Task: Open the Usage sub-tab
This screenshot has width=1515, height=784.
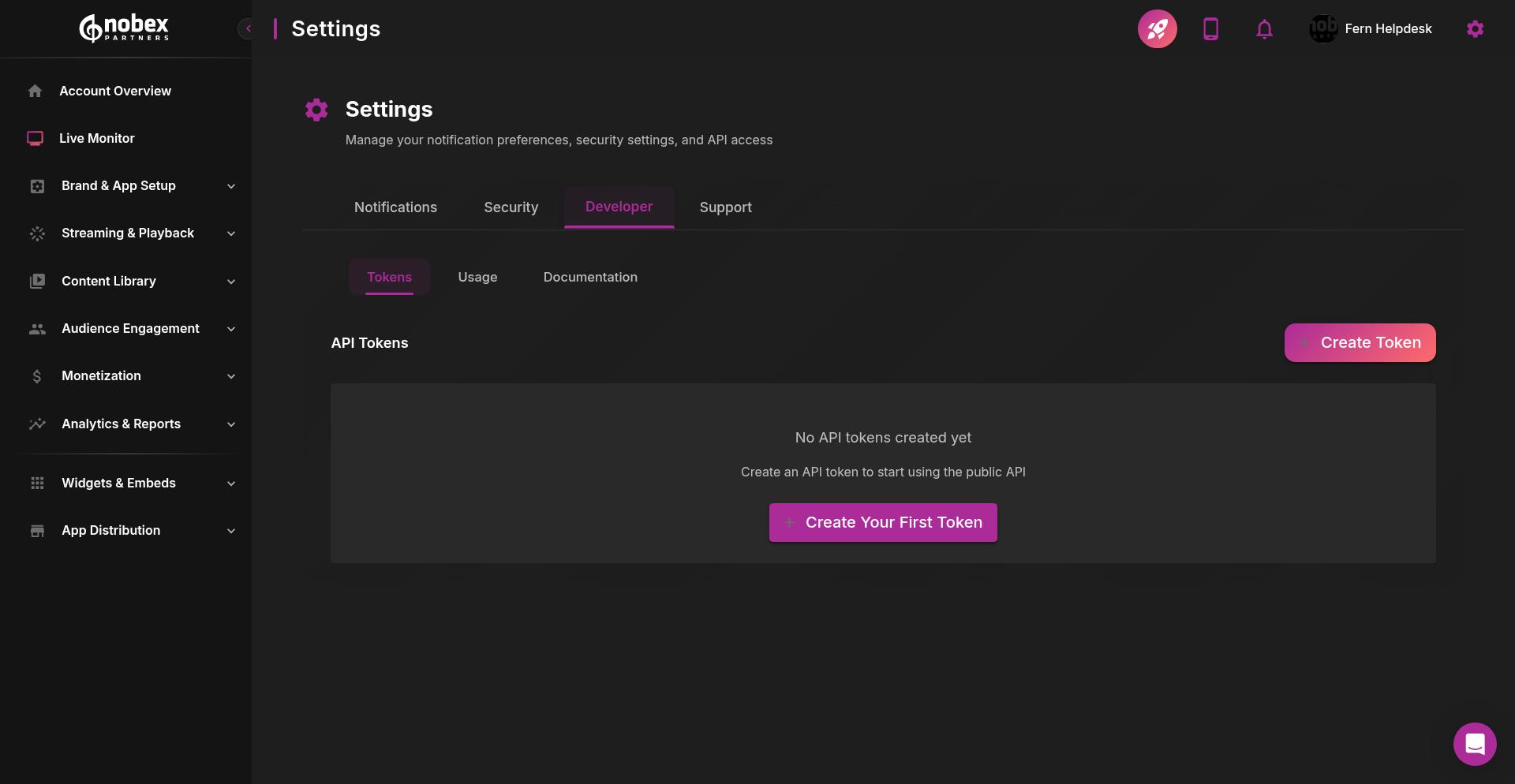Action: click(x=477, y=277)
